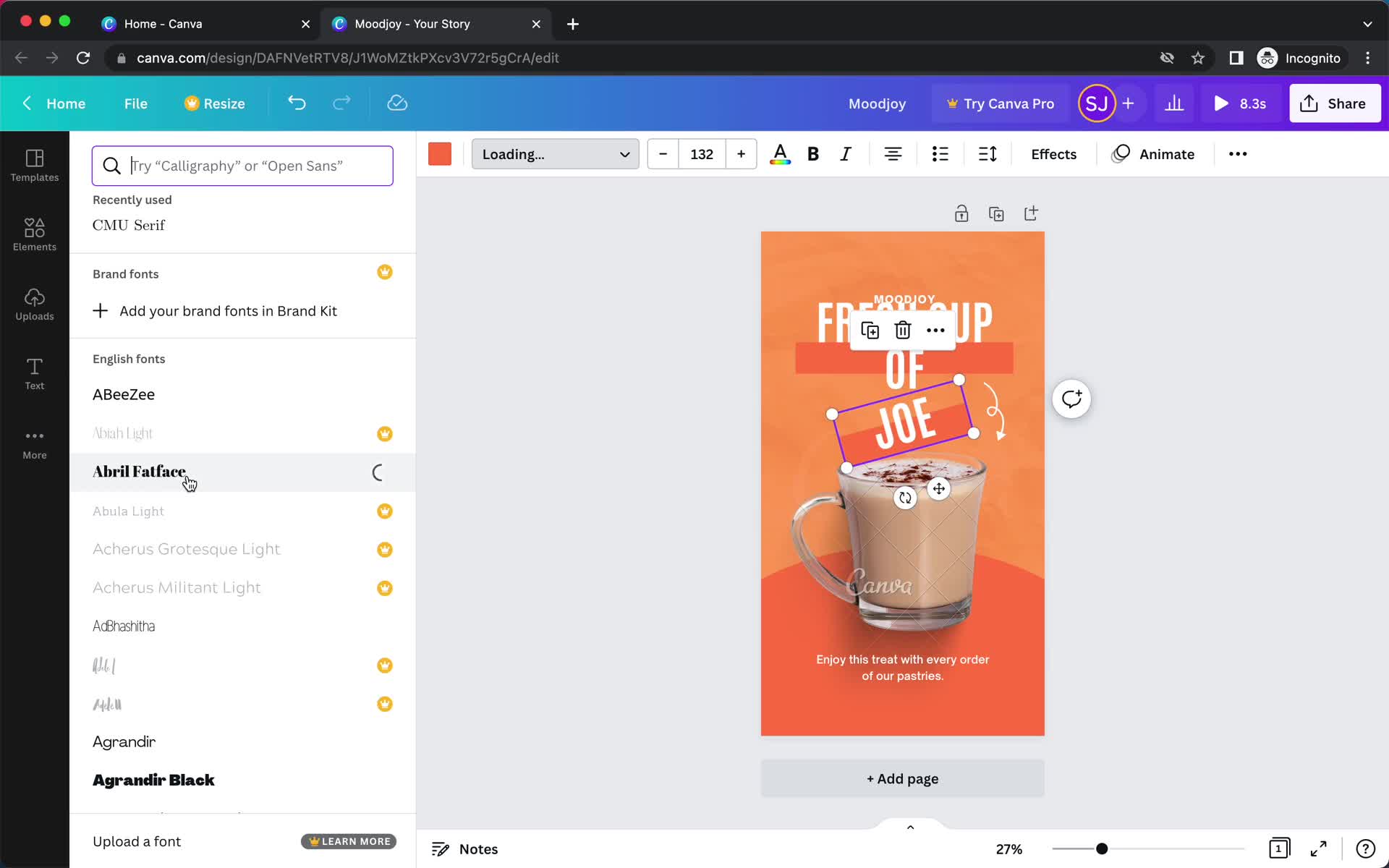Select the Undo icon
Screen dimensions: 1389x868
click(296, 103)
